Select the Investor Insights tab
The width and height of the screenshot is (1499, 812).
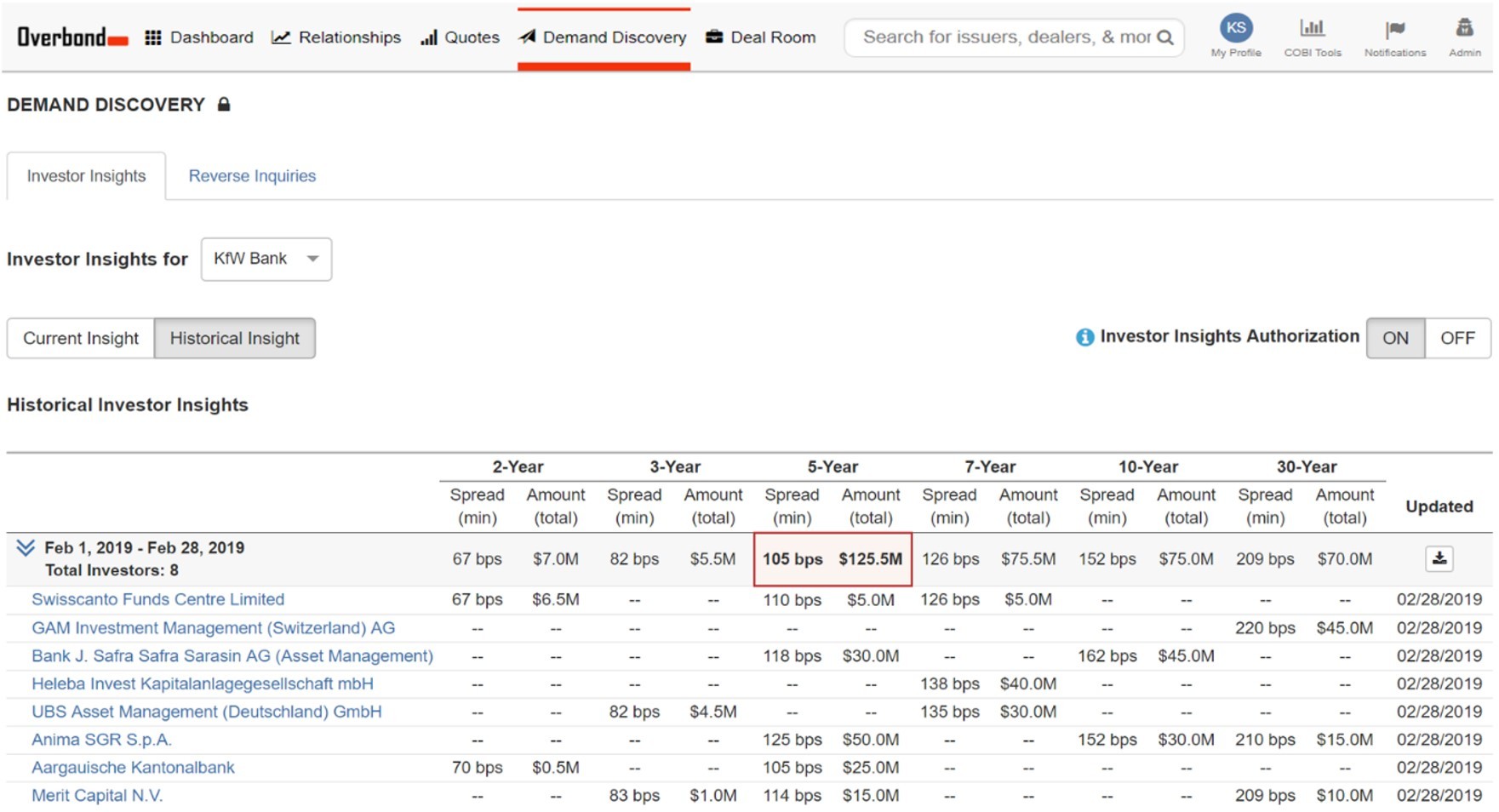pyautogui.click(x=86, y=176)
